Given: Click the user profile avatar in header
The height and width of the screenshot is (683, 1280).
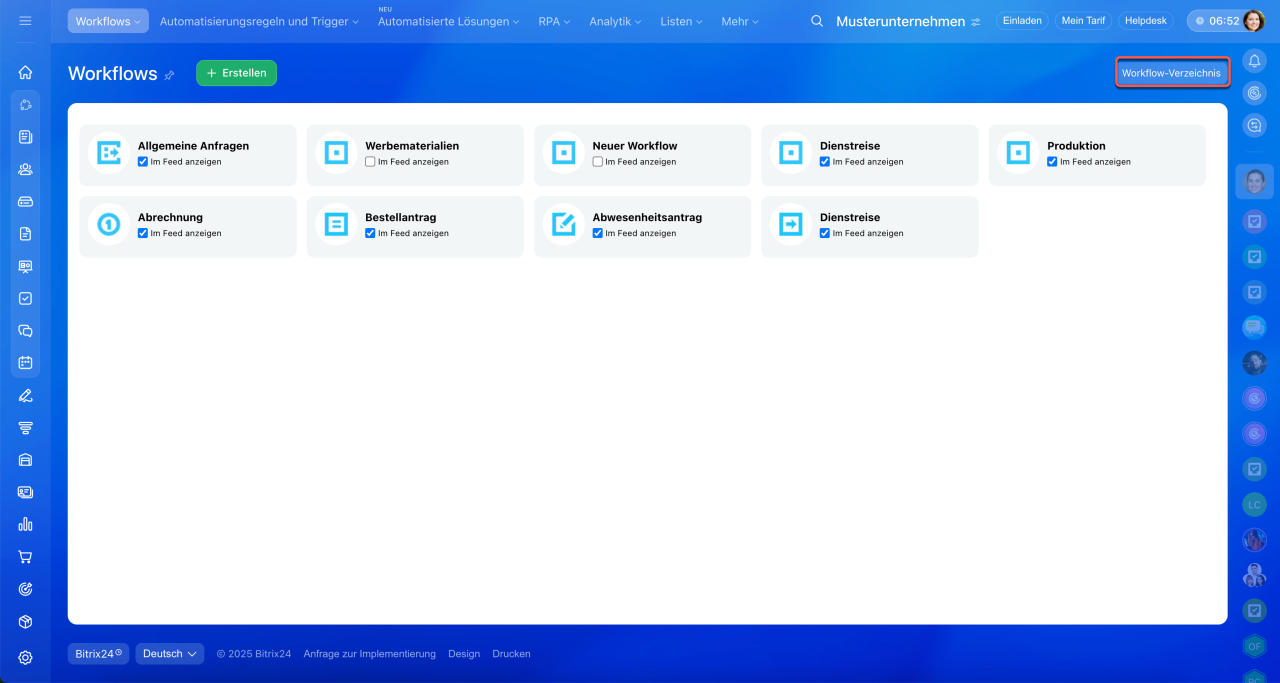Looking at the screenshot, I should coord(1254,21).
